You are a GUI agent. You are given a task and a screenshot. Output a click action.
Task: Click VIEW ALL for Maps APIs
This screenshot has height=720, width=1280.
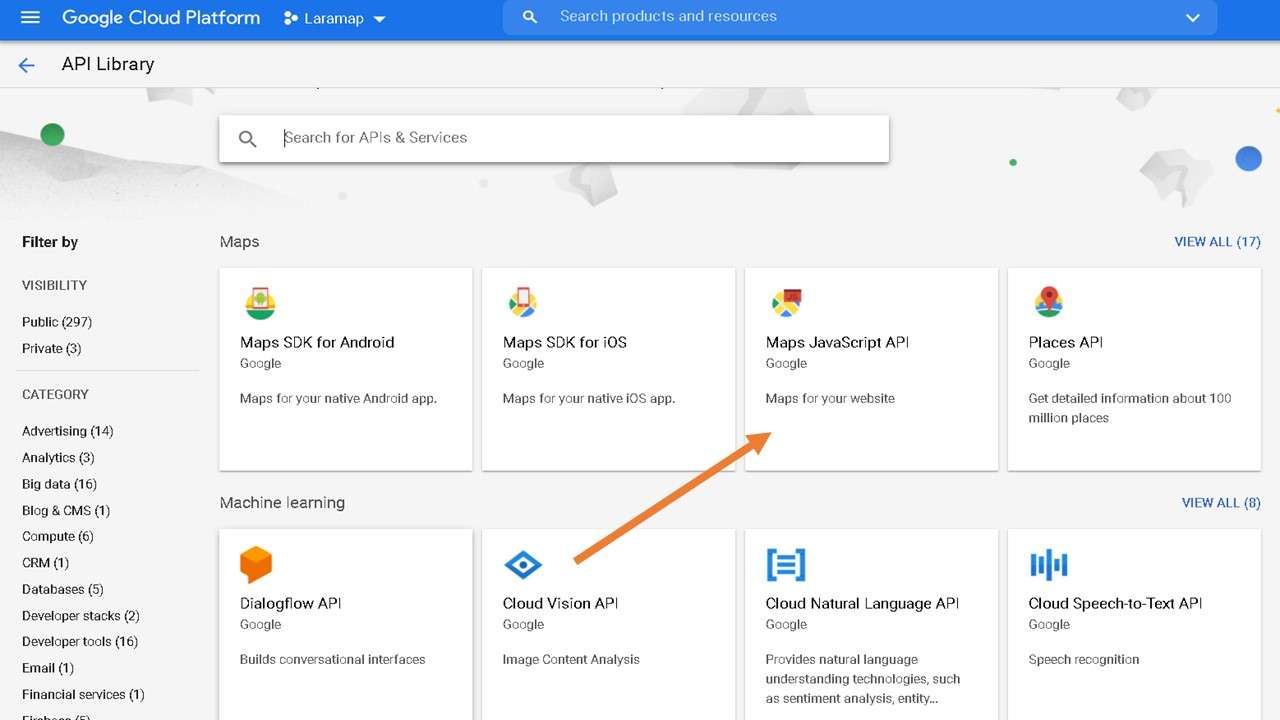pyautogui.click(x=1218, y=241)
